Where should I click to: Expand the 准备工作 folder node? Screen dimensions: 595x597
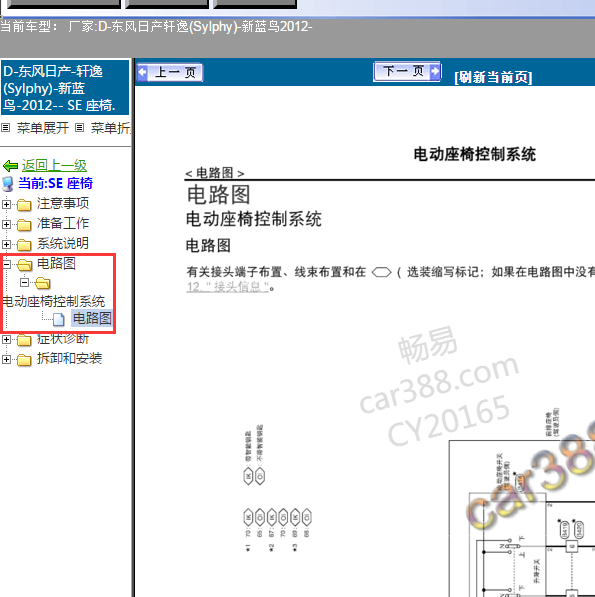pyautogui.click(x=6, y=224)
